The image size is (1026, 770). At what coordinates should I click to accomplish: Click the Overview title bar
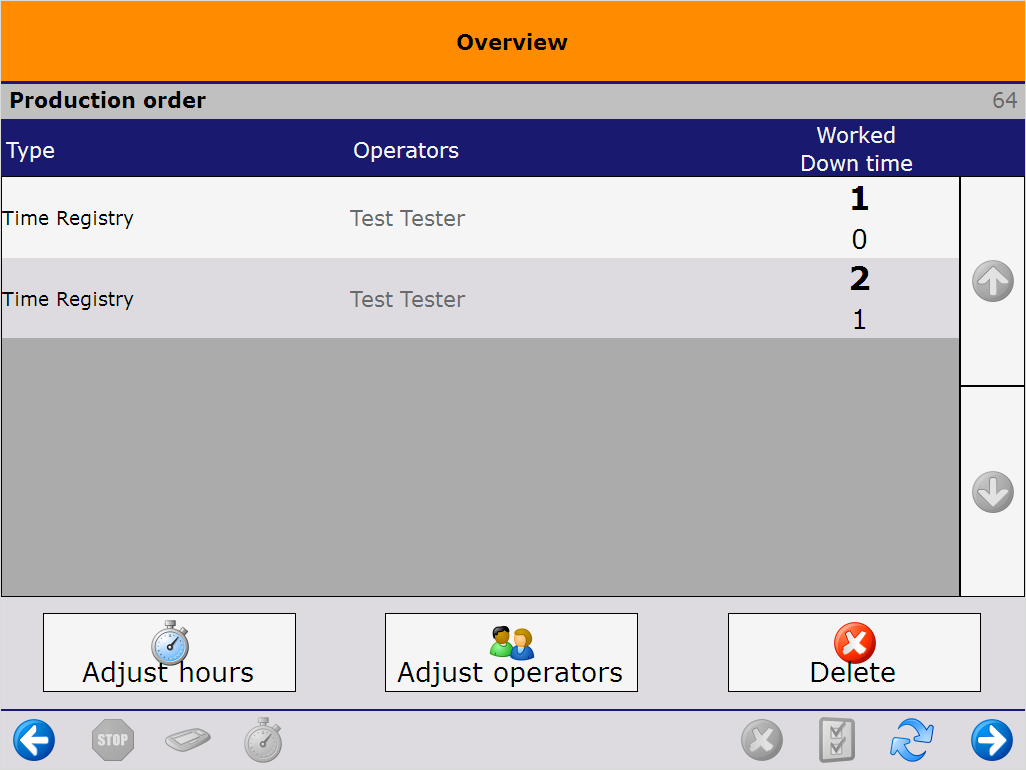[x=512, y=42]
